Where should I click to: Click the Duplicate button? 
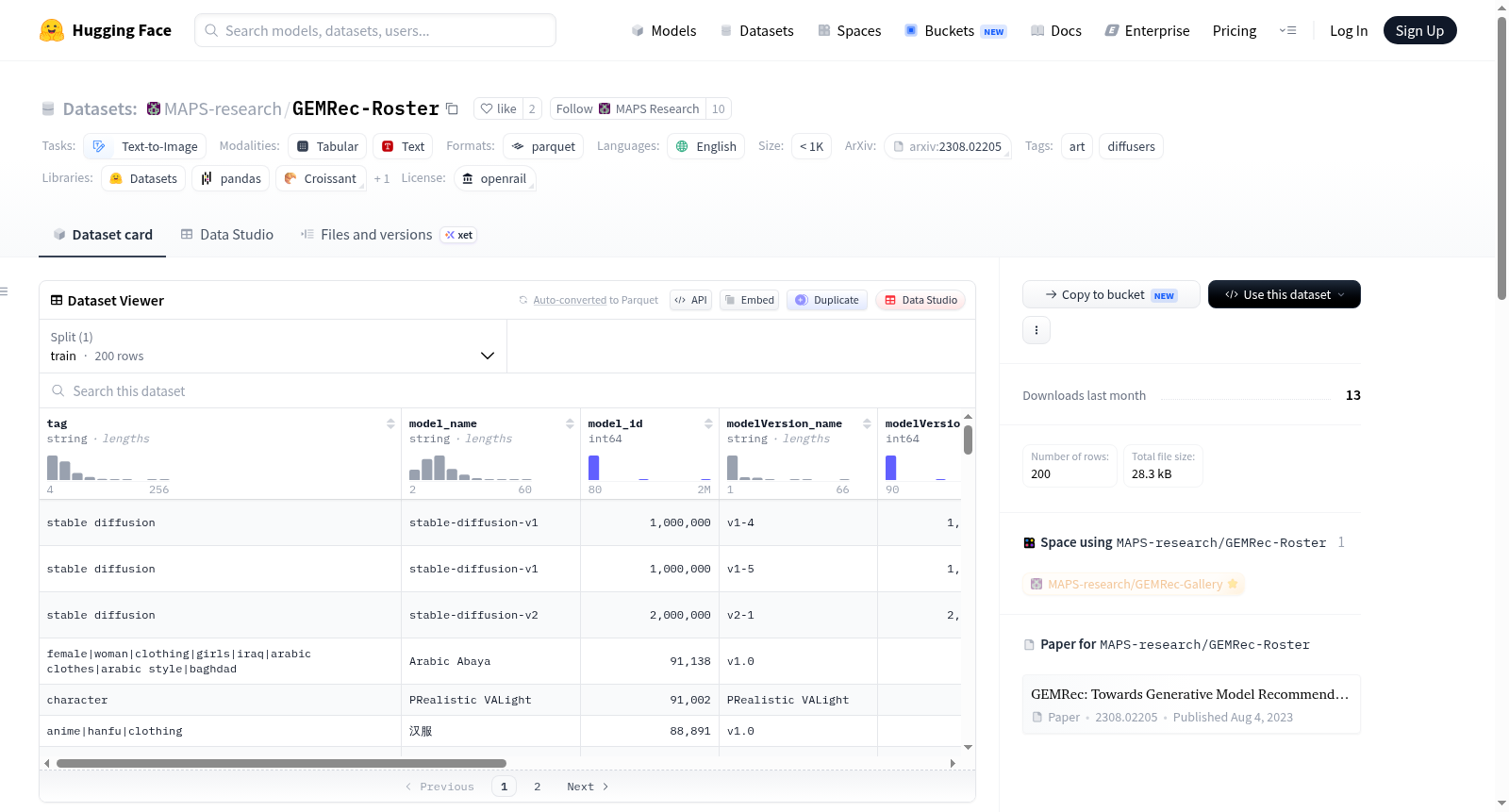826,300
